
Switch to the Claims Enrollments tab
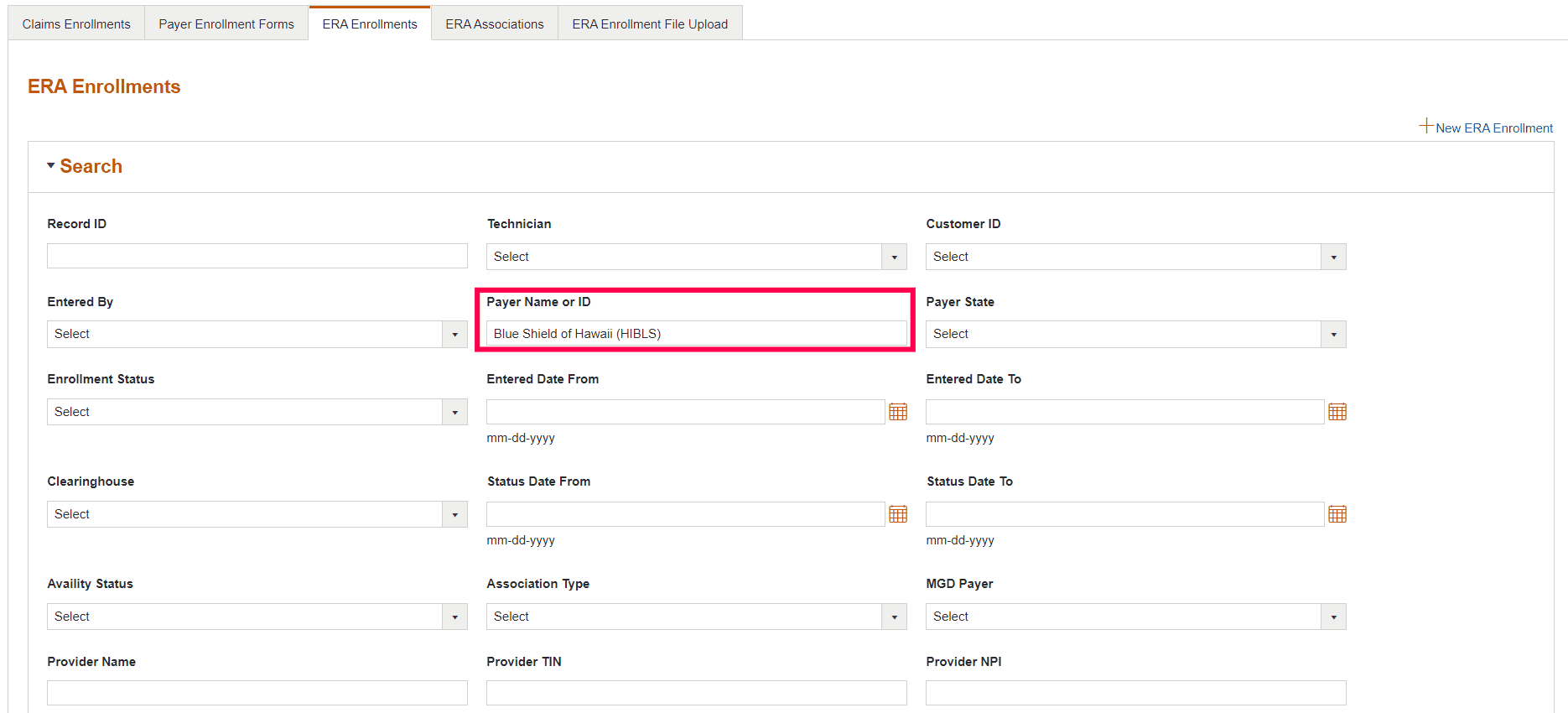click(76, 24)
